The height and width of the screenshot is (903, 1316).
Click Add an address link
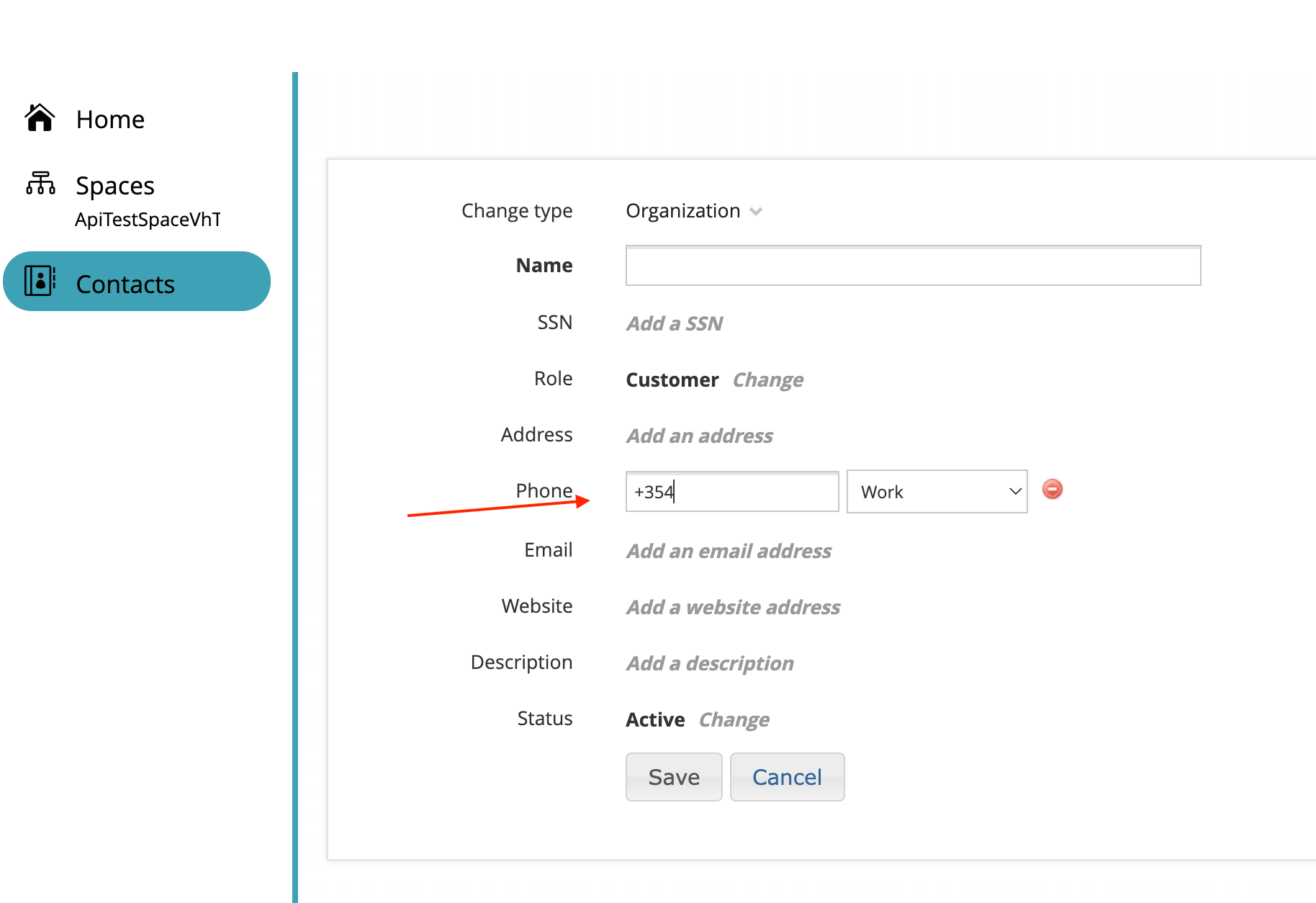click(x=699, y=436)
